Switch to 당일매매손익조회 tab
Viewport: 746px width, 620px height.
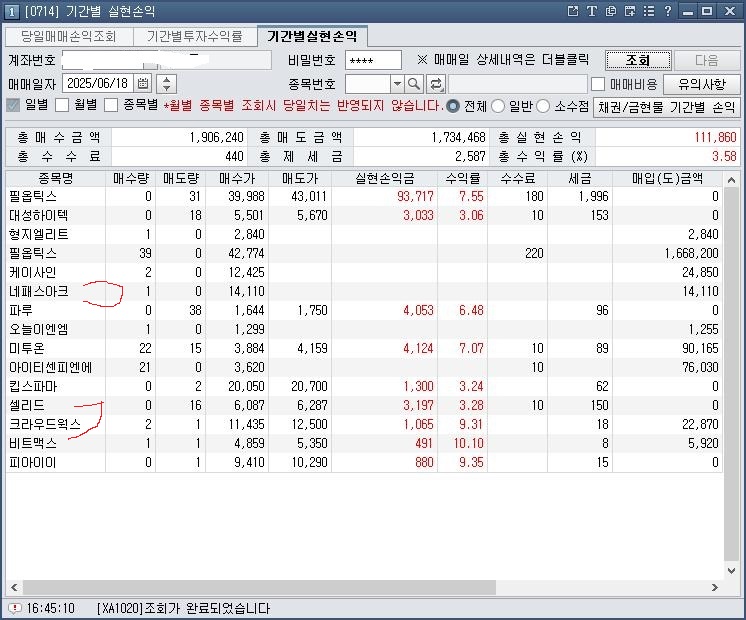click(x=69, y=37)
